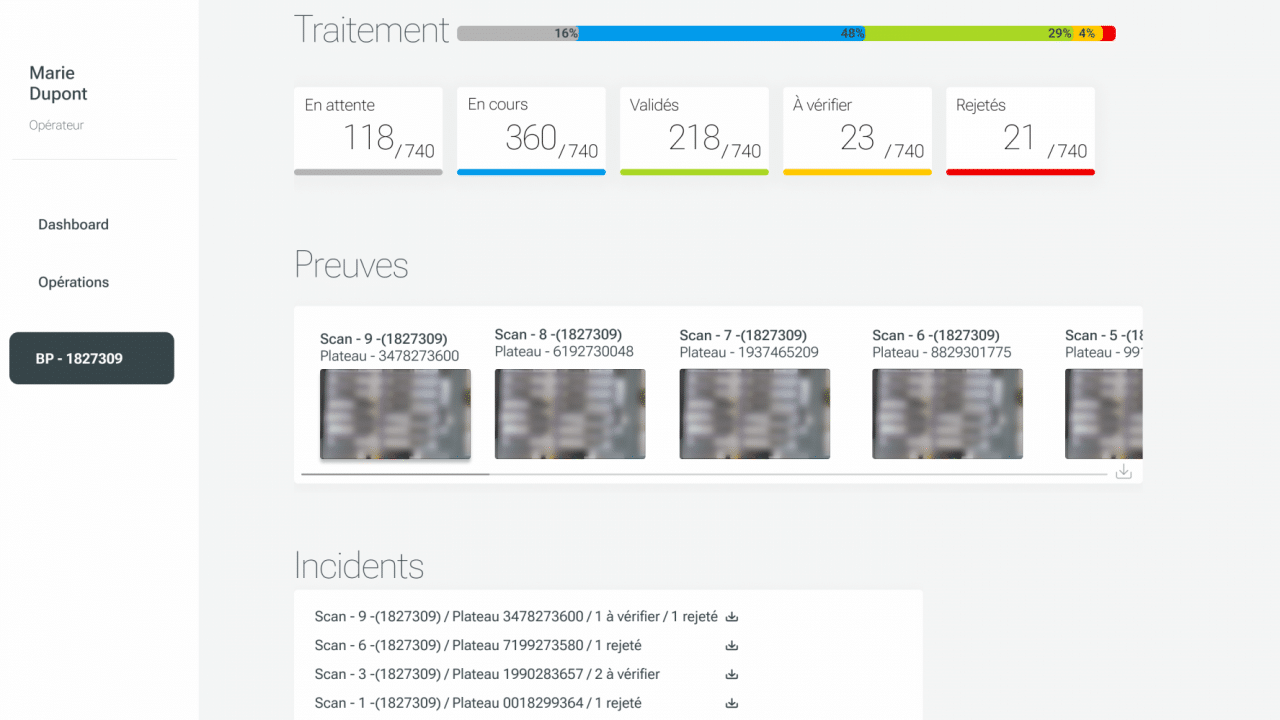Click the green 29% progress bar segment
The height and width of the screenshot is (720, 1280).
(965, 33)
